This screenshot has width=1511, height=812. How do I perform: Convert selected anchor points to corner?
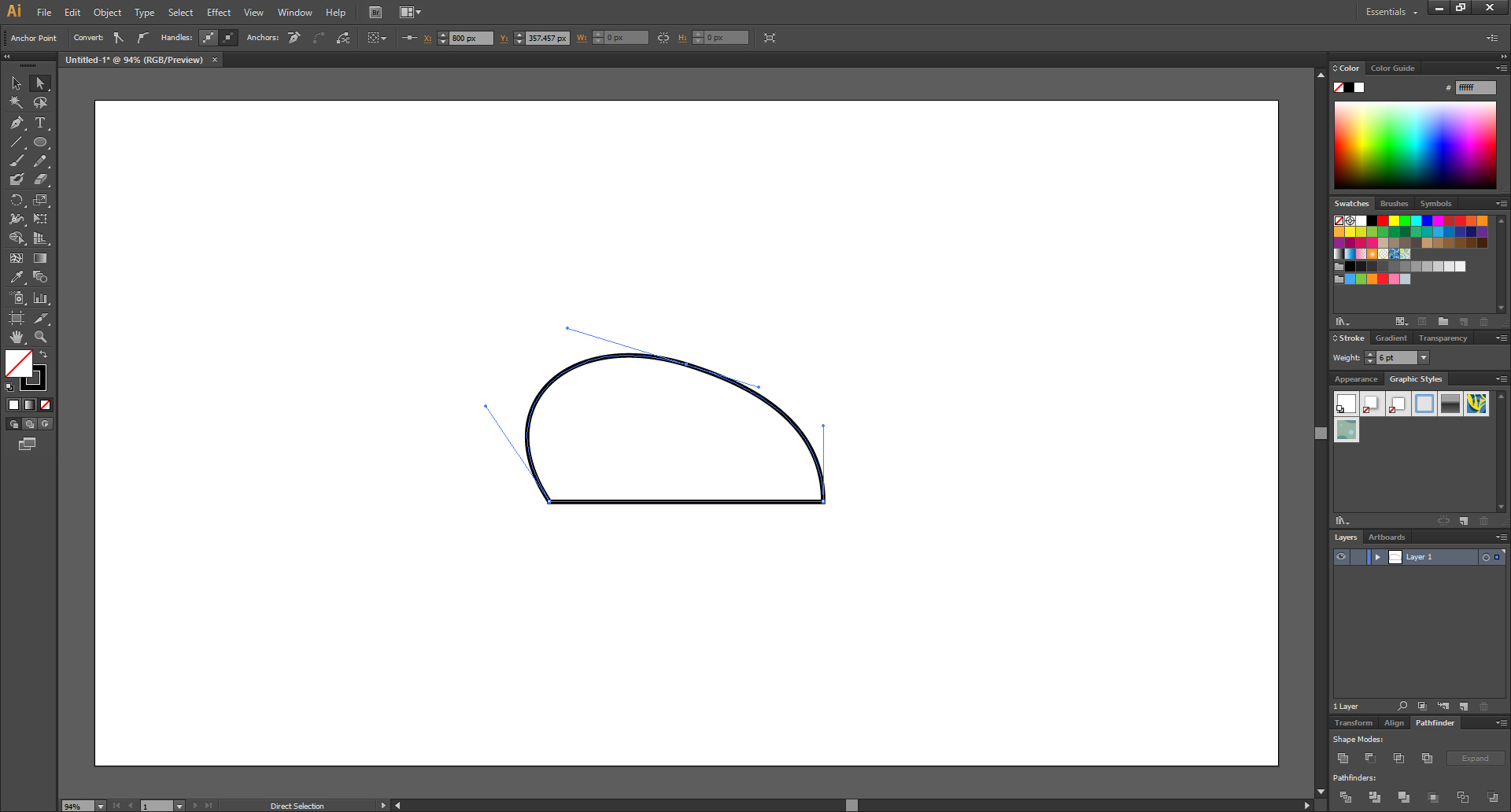point(119,38)
